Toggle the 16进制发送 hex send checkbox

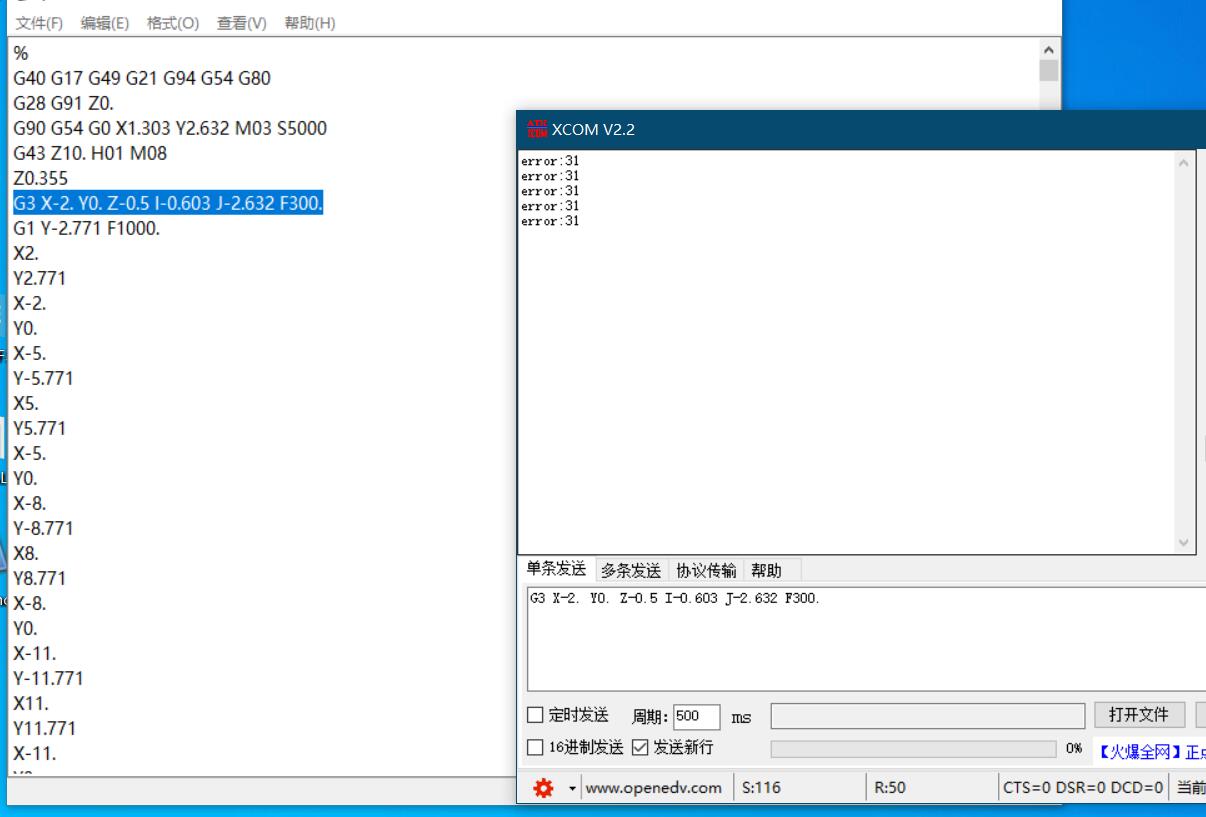(x=536, y=748)
